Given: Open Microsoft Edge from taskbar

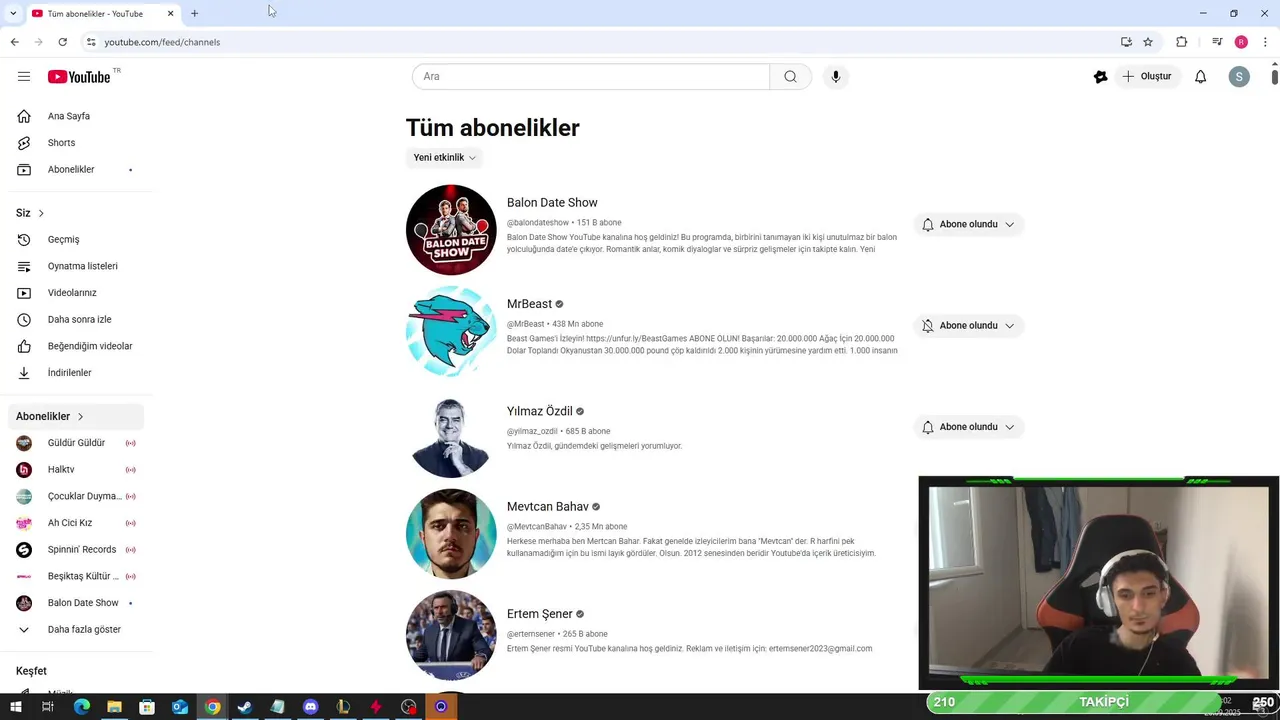Looking at the screenshot, I should click(x=82, y=707).
